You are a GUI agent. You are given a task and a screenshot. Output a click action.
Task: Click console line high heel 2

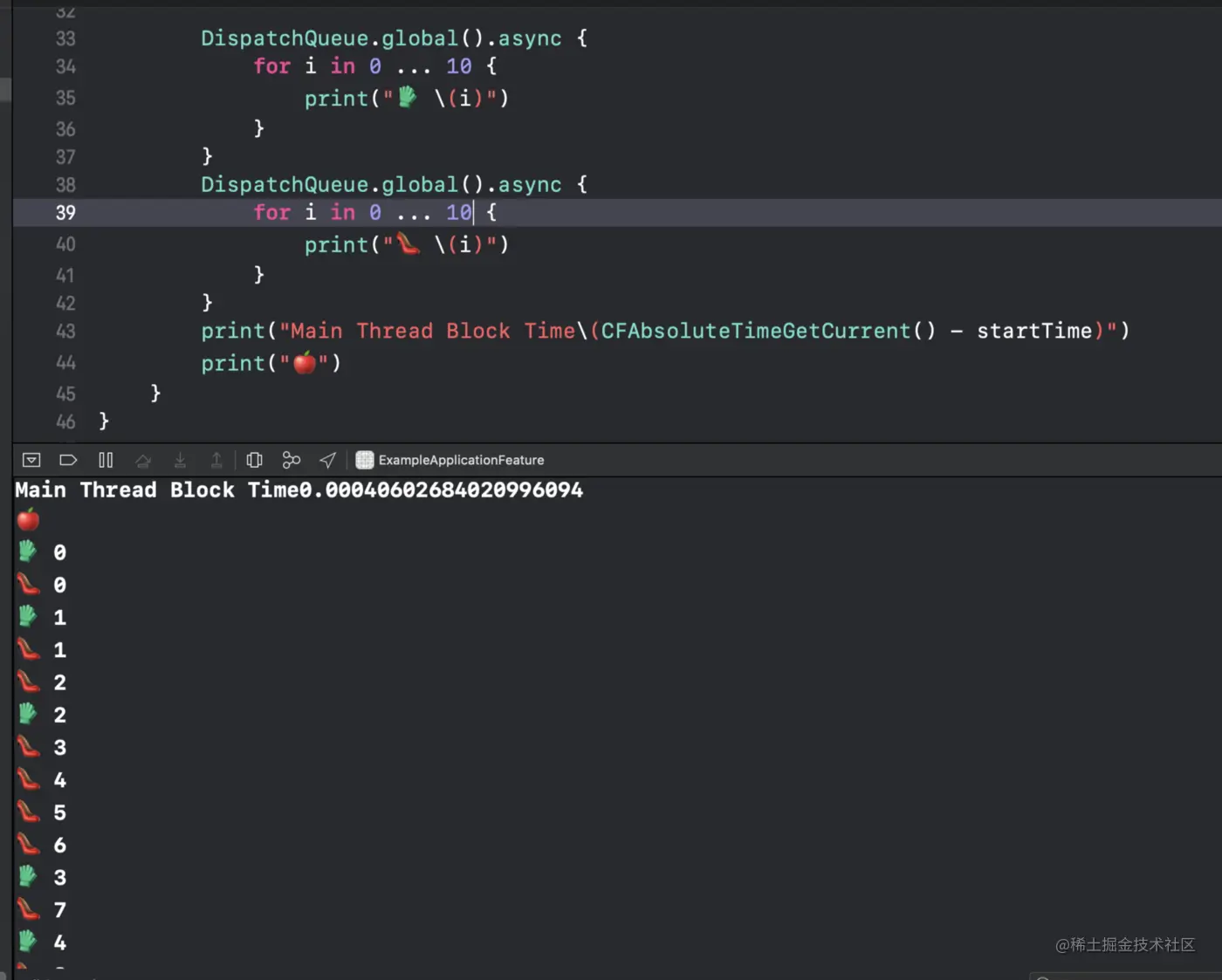pyautogui.click(x=42, y=682)
